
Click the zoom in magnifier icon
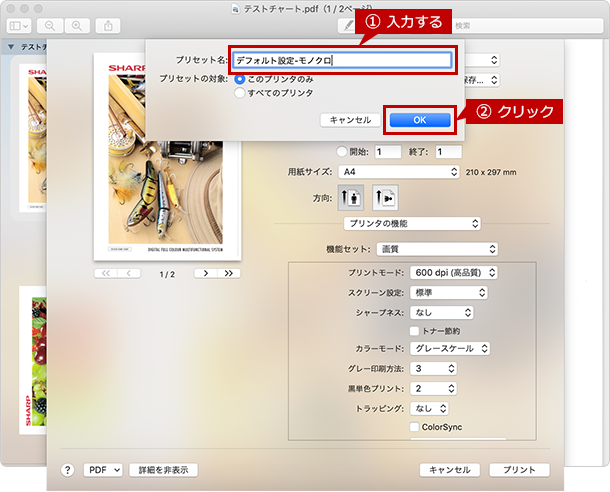[77, 26]
